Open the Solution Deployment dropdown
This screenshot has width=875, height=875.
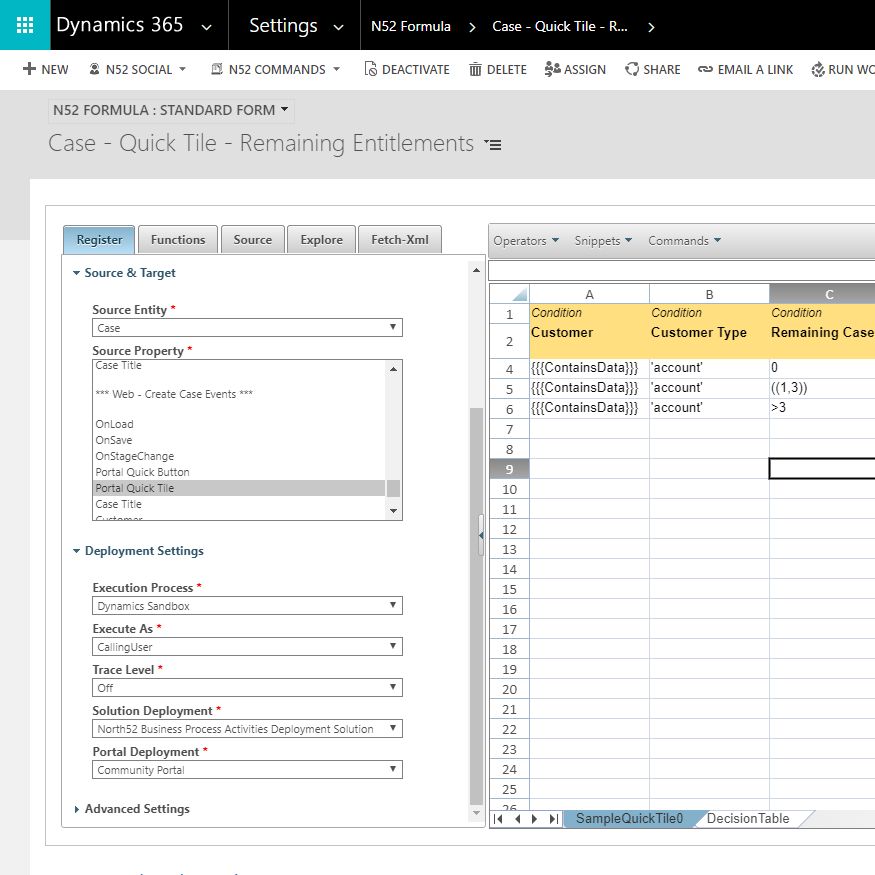tap(247, 728)
